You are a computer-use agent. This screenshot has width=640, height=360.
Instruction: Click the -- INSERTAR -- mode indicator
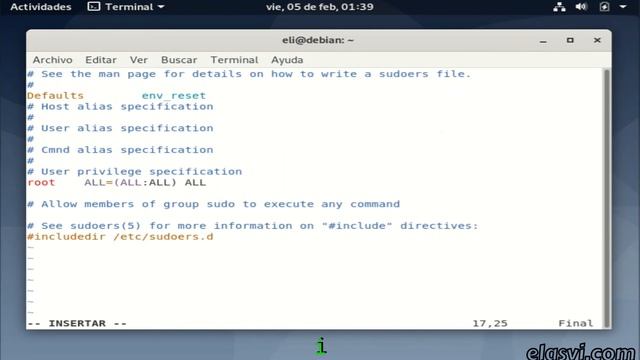point(77,324)
